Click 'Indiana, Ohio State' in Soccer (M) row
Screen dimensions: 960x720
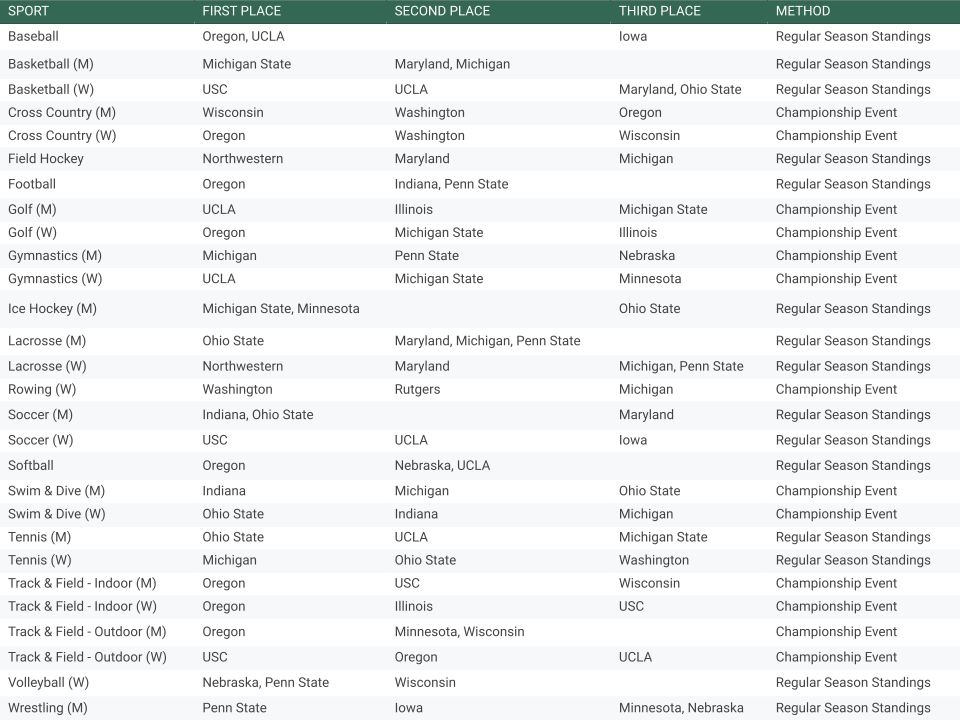point(258,414)
